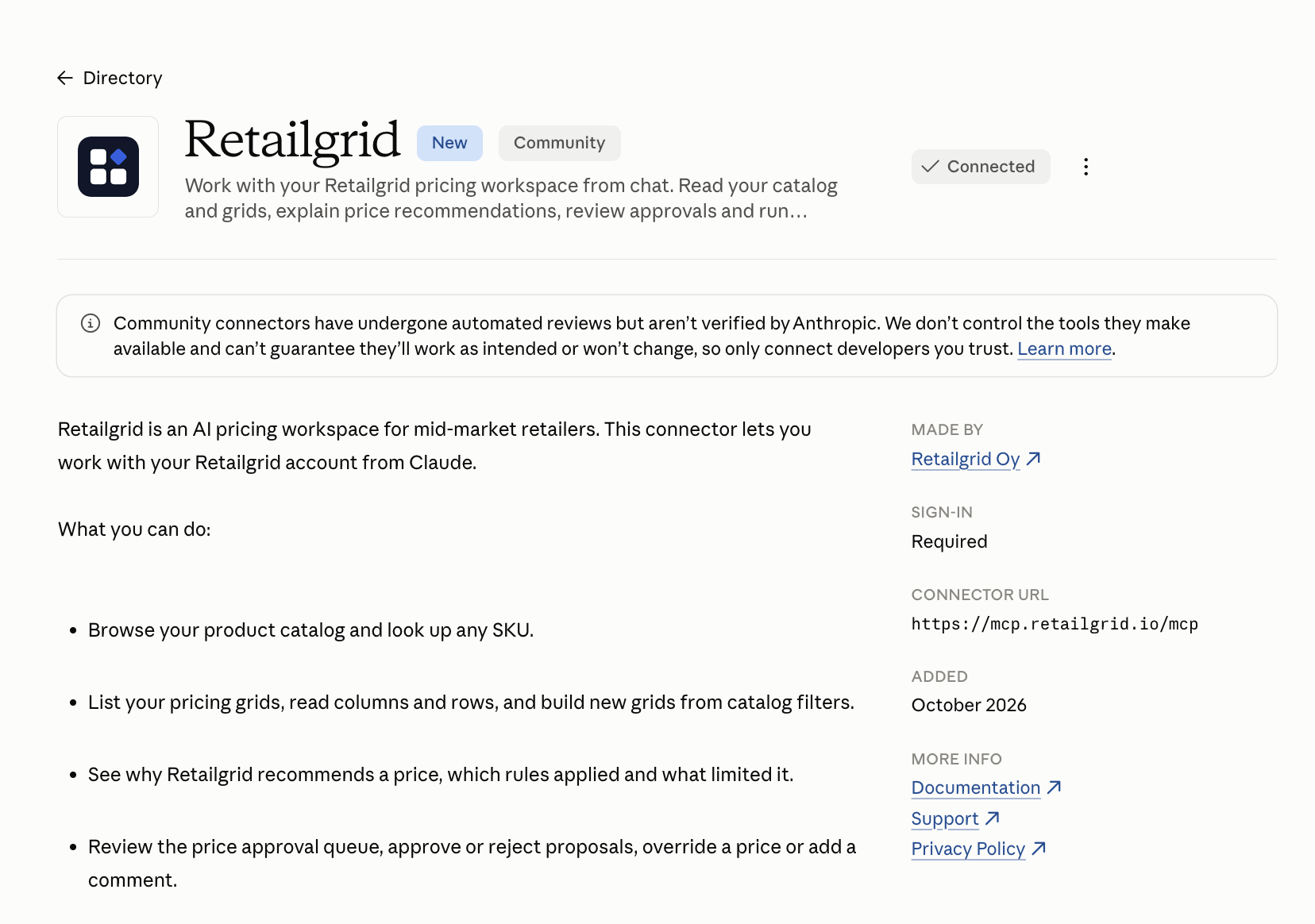
Task: Click the New badge
Action: (x=449, y=143)
